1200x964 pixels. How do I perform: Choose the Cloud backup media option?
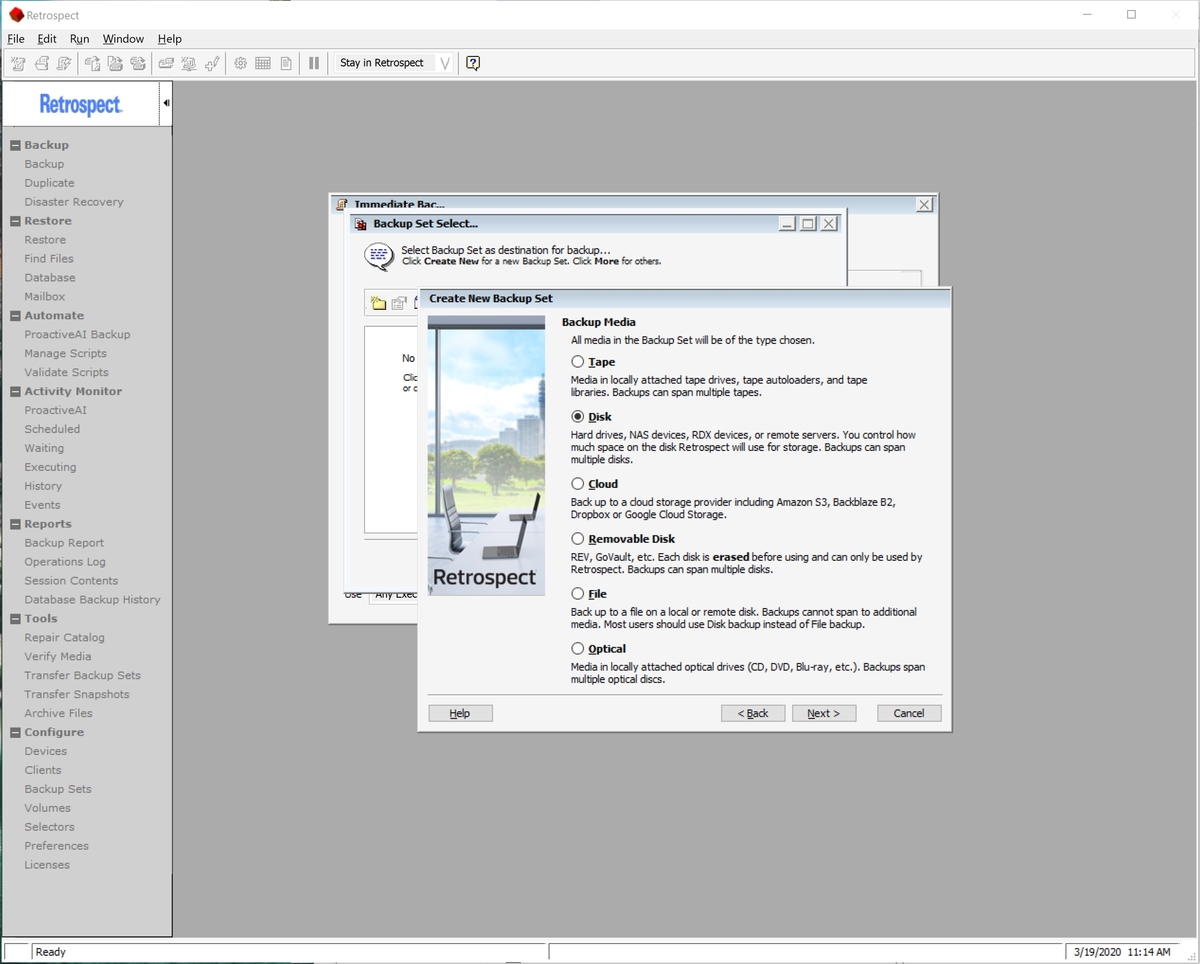(578, 484)
